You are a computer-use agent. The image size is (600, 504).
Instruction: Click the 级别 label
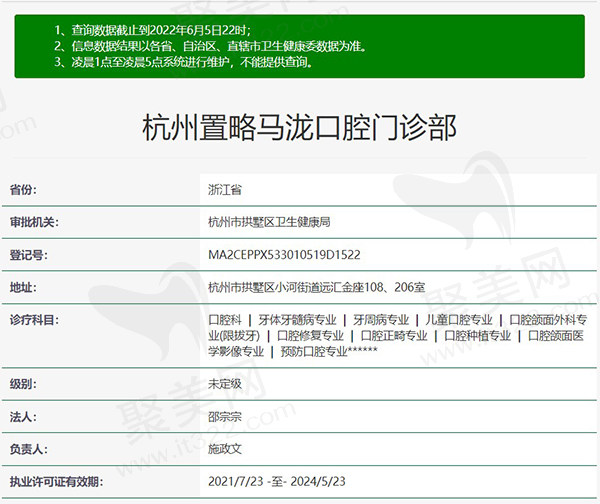point(23,384)
